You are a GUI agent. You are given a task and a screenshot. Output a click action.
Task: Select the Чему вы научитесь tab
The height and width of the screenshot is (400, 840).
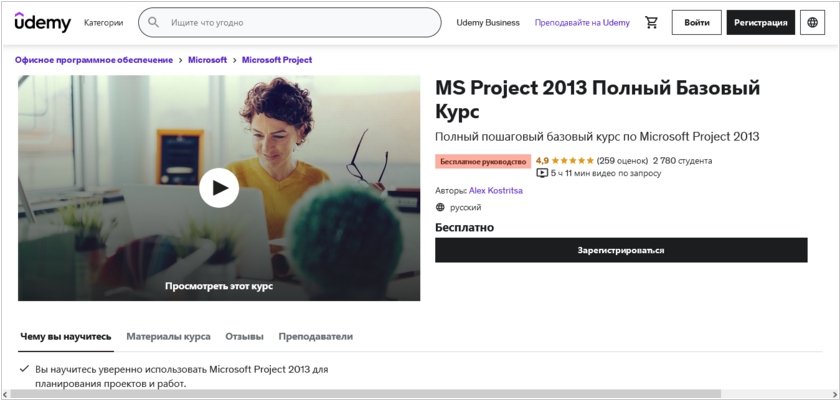66,337
